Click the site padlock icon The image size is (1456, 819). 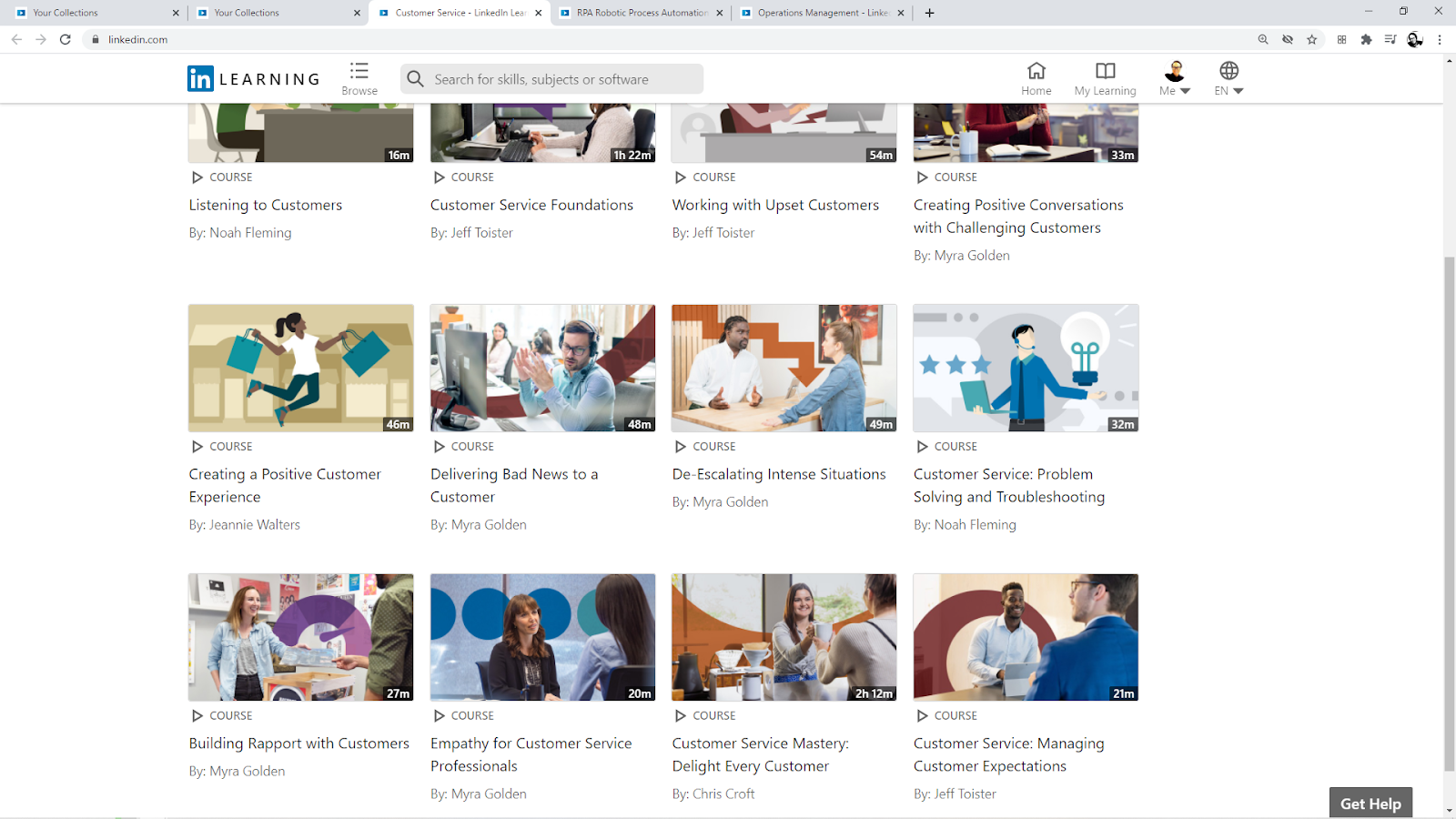(x=96, y=39)
